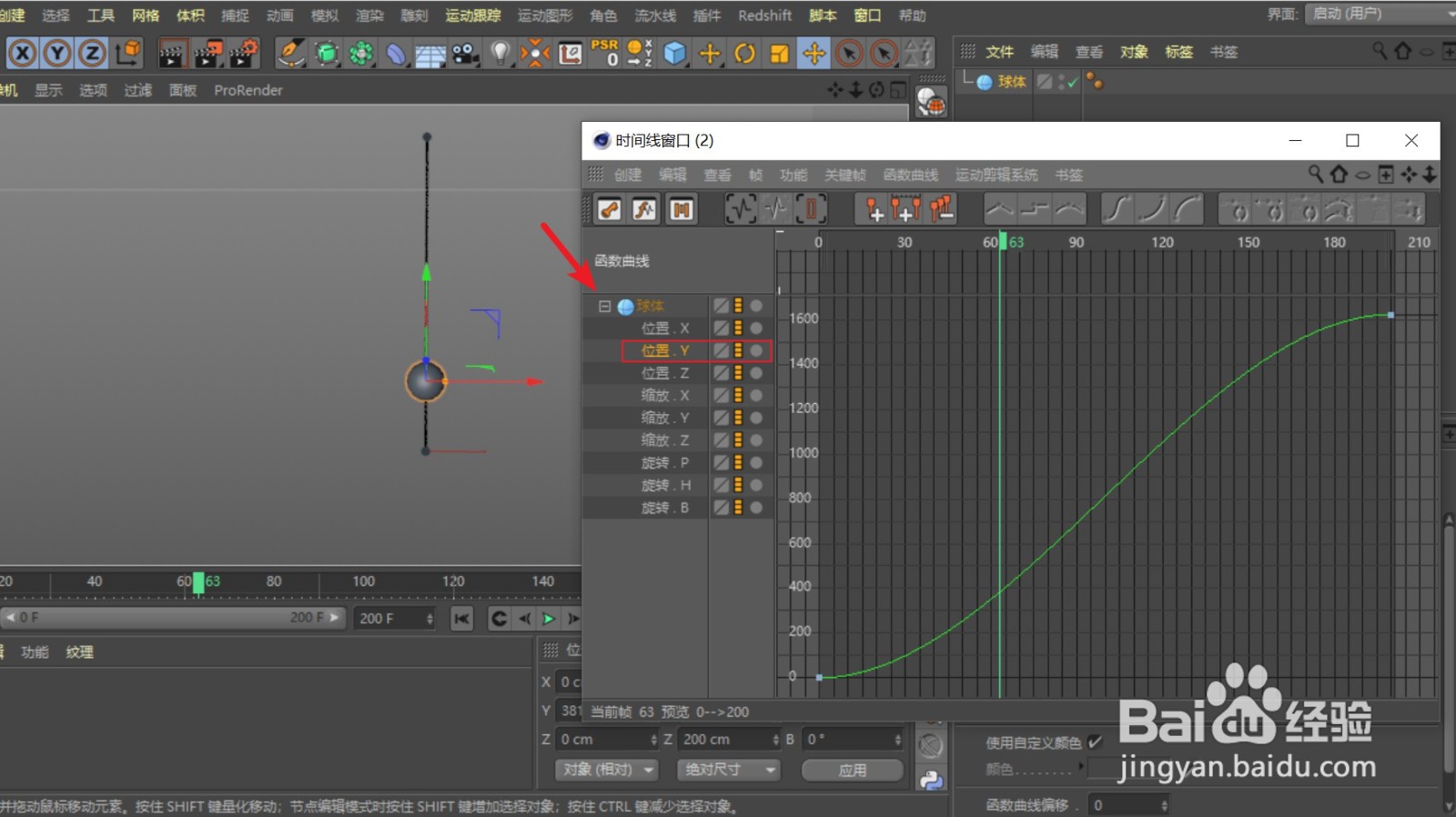Click the 函数曲线偏移 value stepper
Image resolution: width=1456 pixels, height=817 pixels.
pyautogui.click(x=1165, y=805)
